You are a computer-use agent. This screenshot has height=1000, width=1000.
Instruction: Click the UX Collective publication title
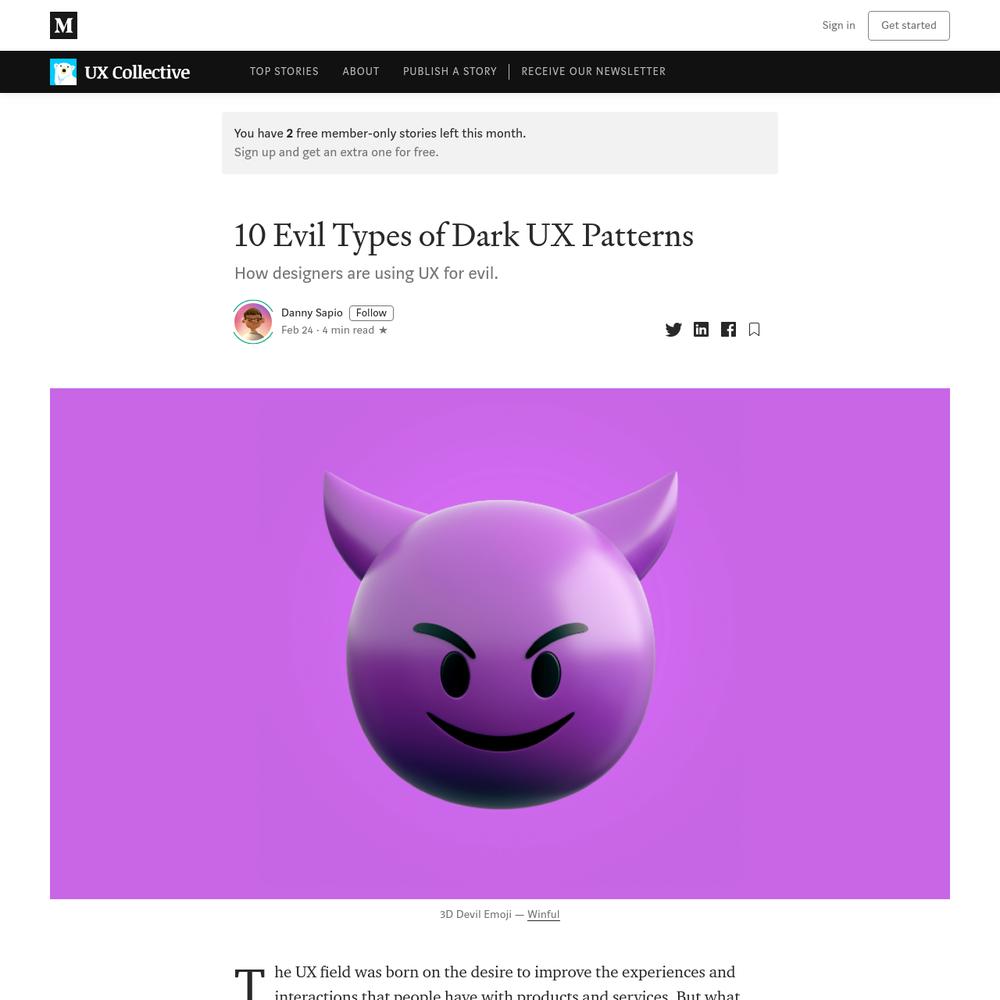(x=137, y=72)
